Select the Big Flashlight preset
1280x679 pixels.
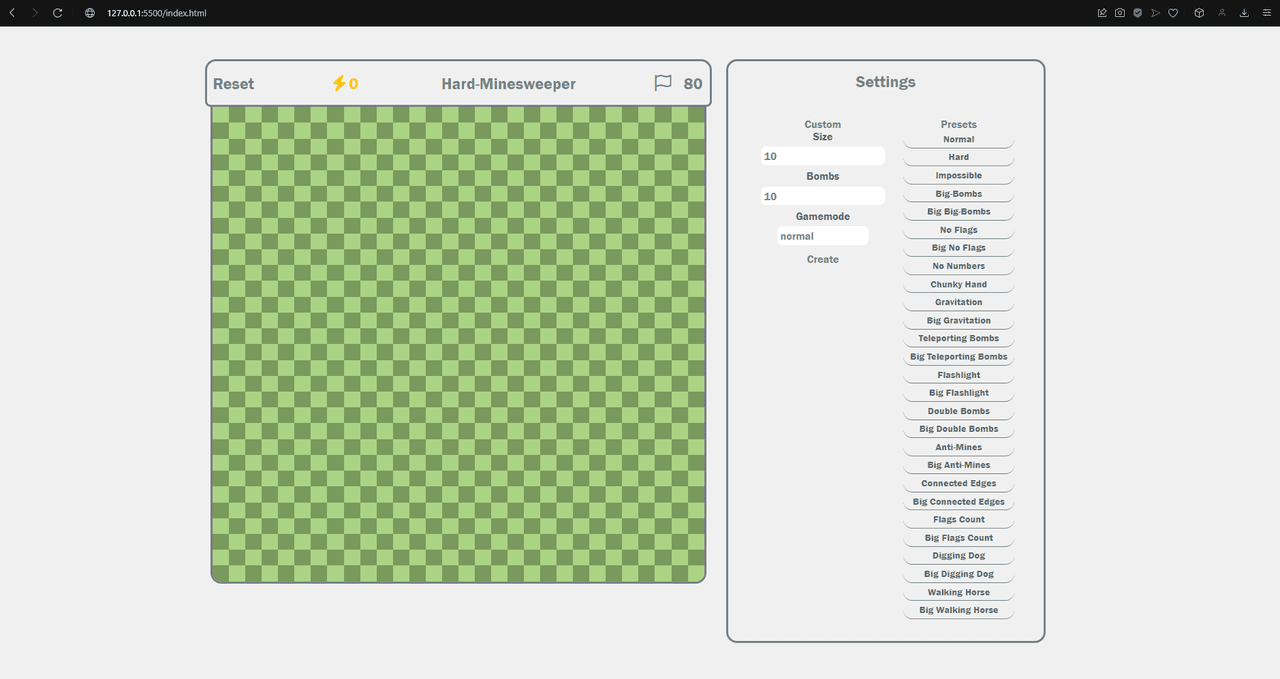(959, 393)
